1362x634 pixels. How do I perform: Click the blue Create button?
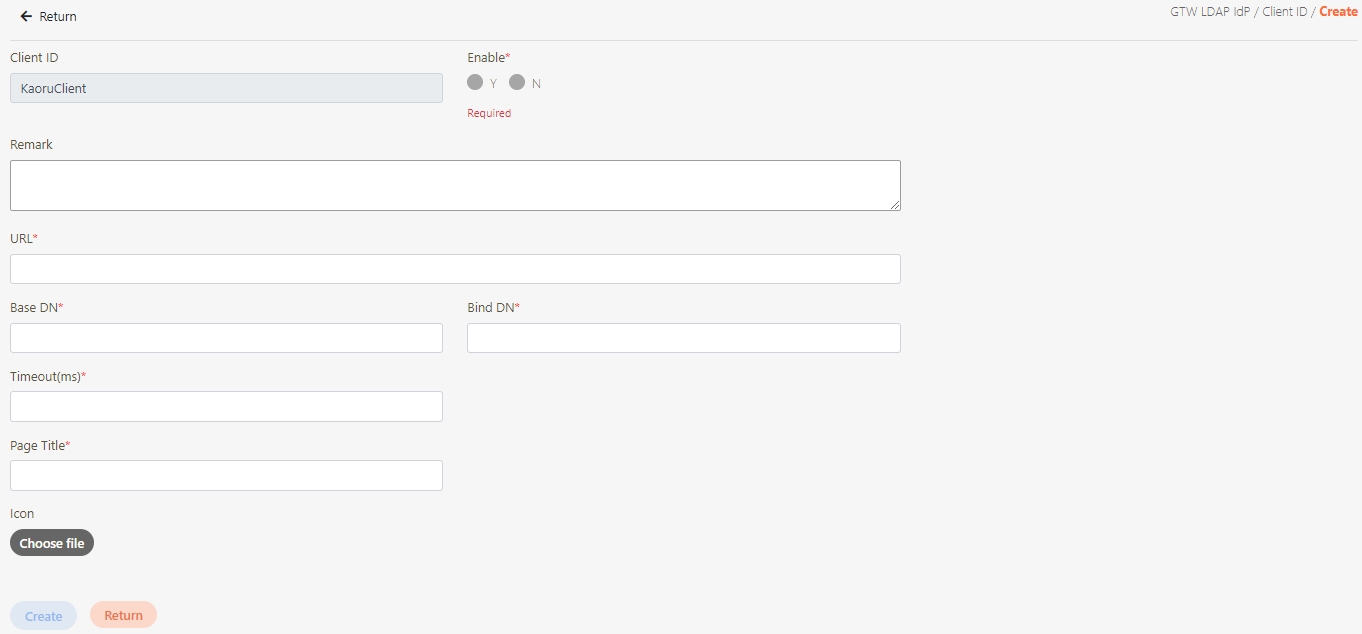pos(43,616)
